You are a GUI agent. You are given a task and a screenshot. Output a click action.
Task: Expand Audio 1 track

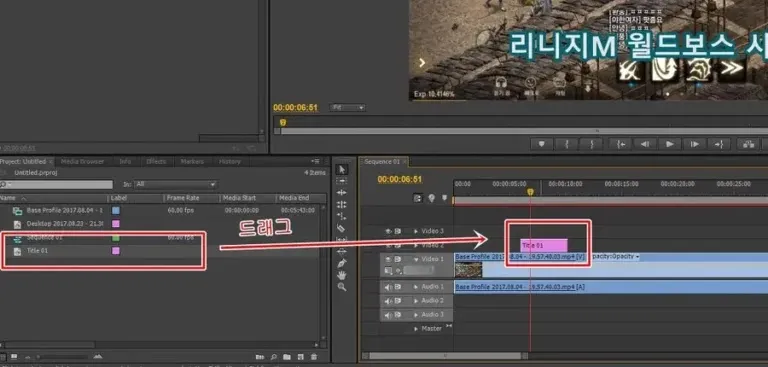(x=416, y=287)
